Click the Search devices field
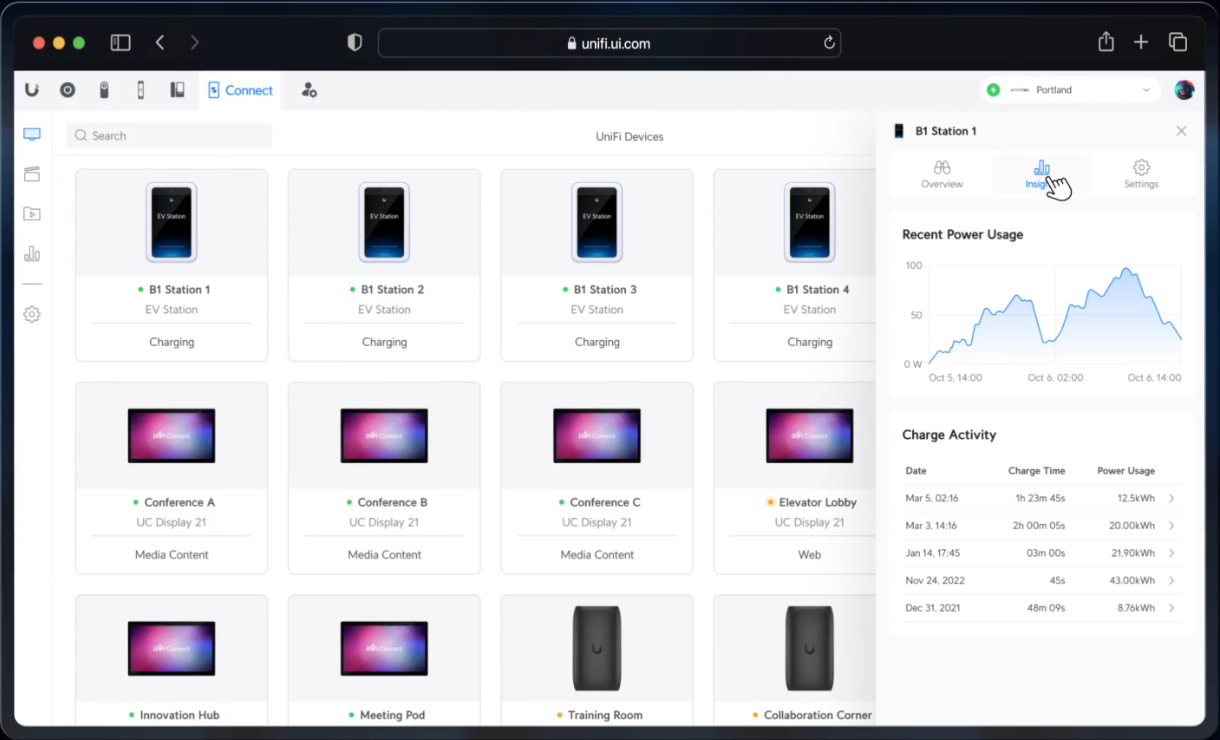The width and height of the screenshot is (1220, 740). click(x=170, y=136)
